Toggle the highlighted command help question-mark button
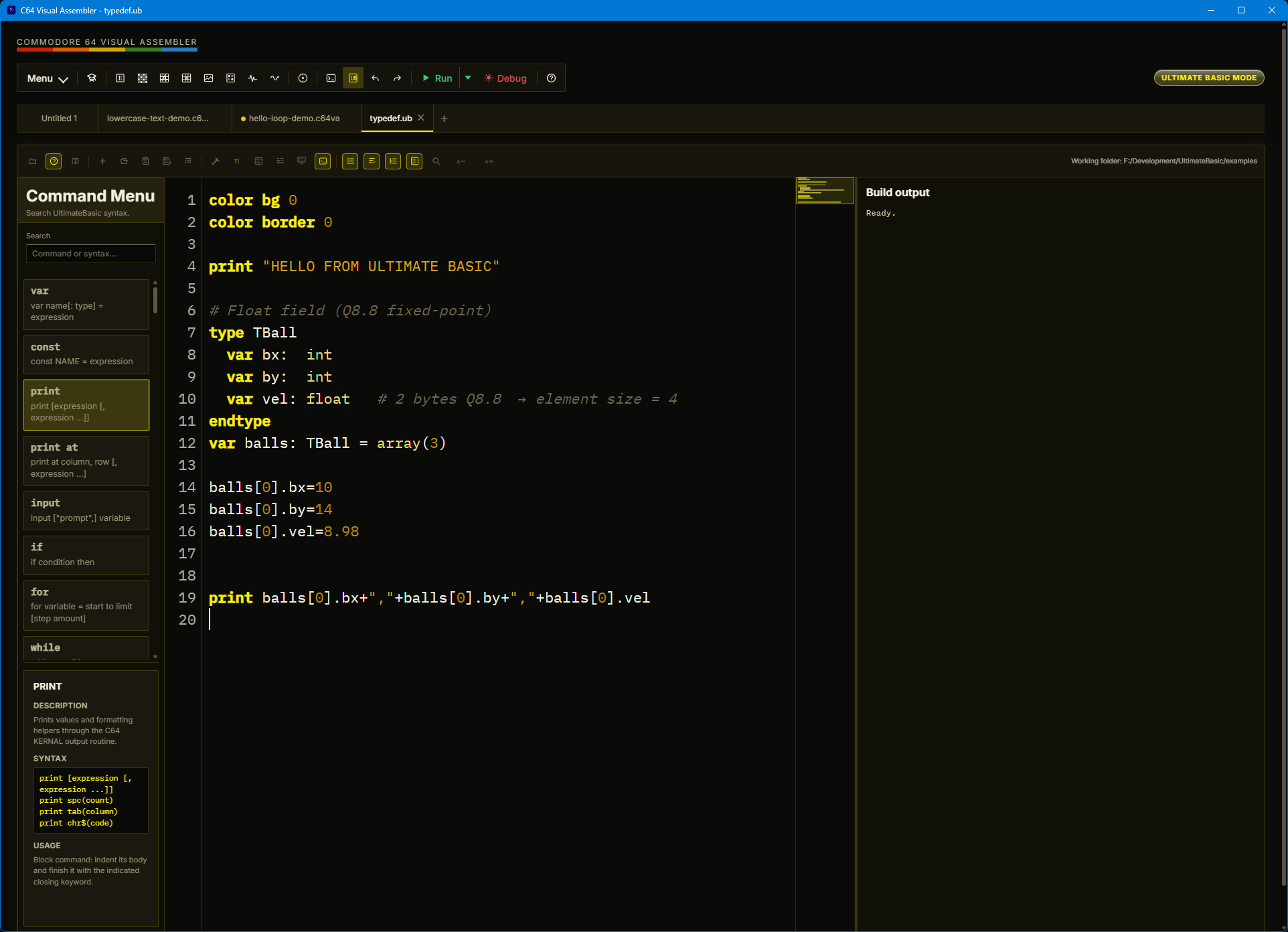The width and height of the screenshot is (1288, 932). [x=54, y=161]
